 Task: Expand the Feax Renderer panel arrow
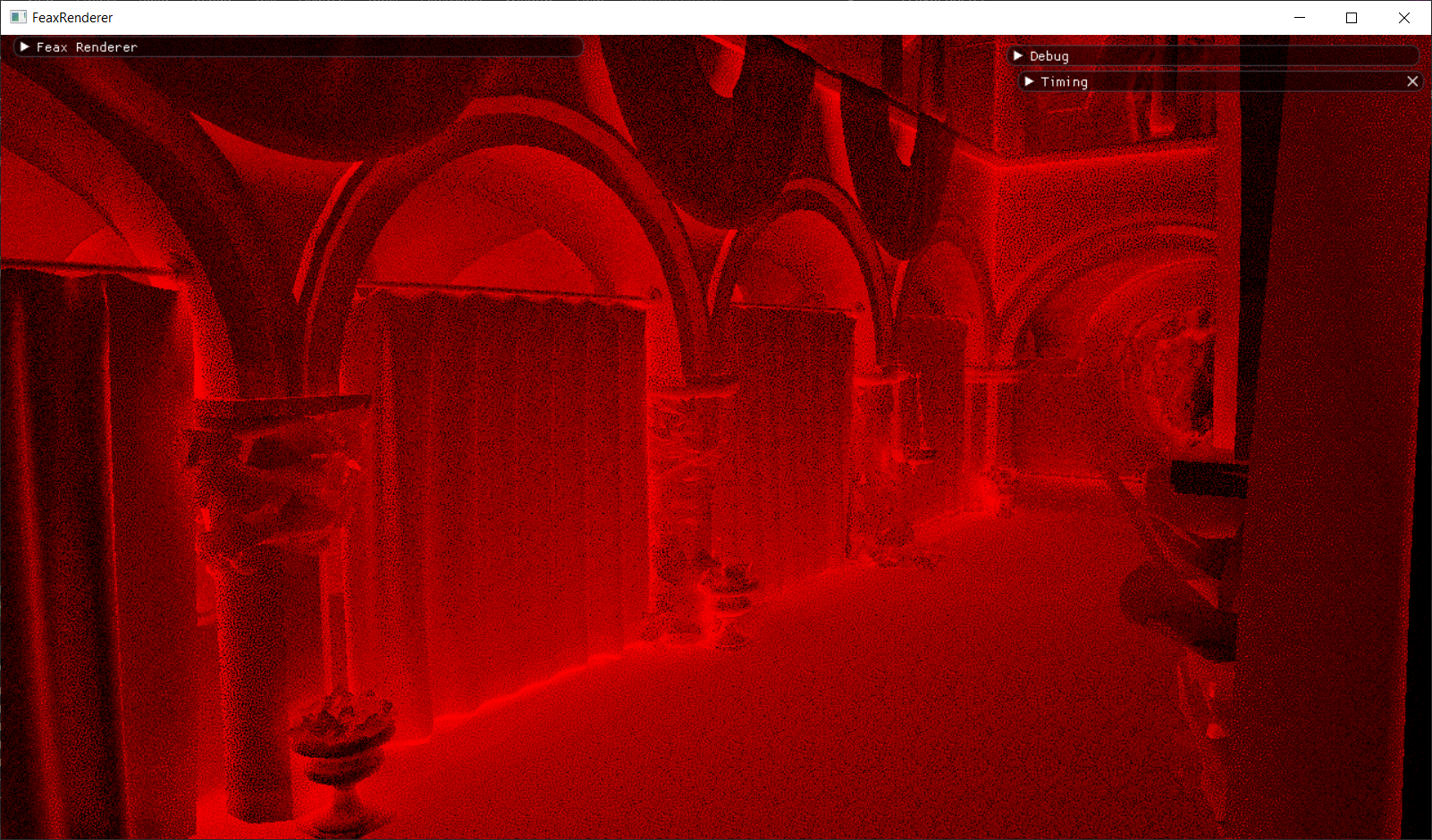tap(25, 46)
